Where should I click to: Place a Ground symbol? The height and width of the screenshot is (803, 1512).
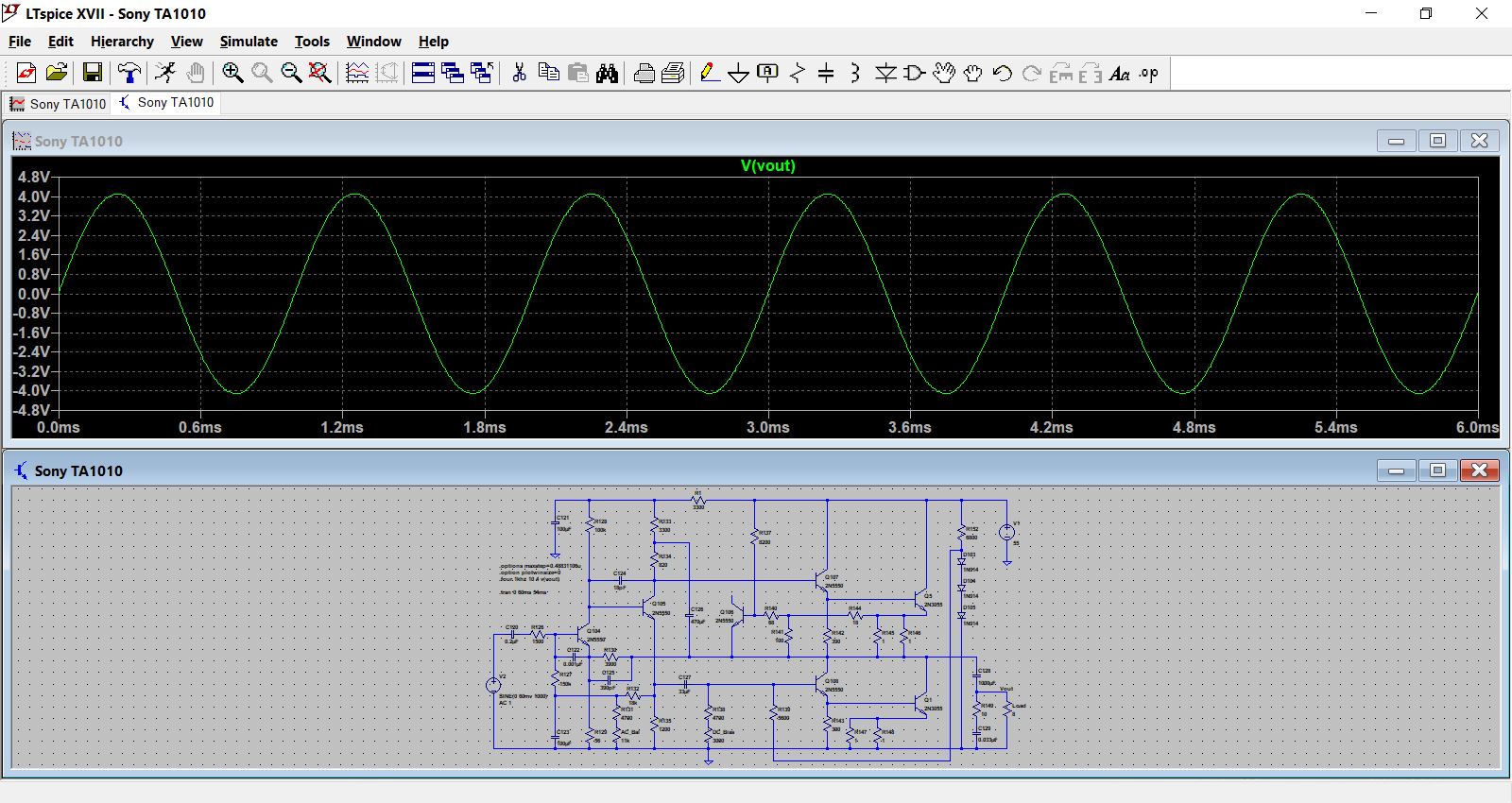click(x=739, y=73)
